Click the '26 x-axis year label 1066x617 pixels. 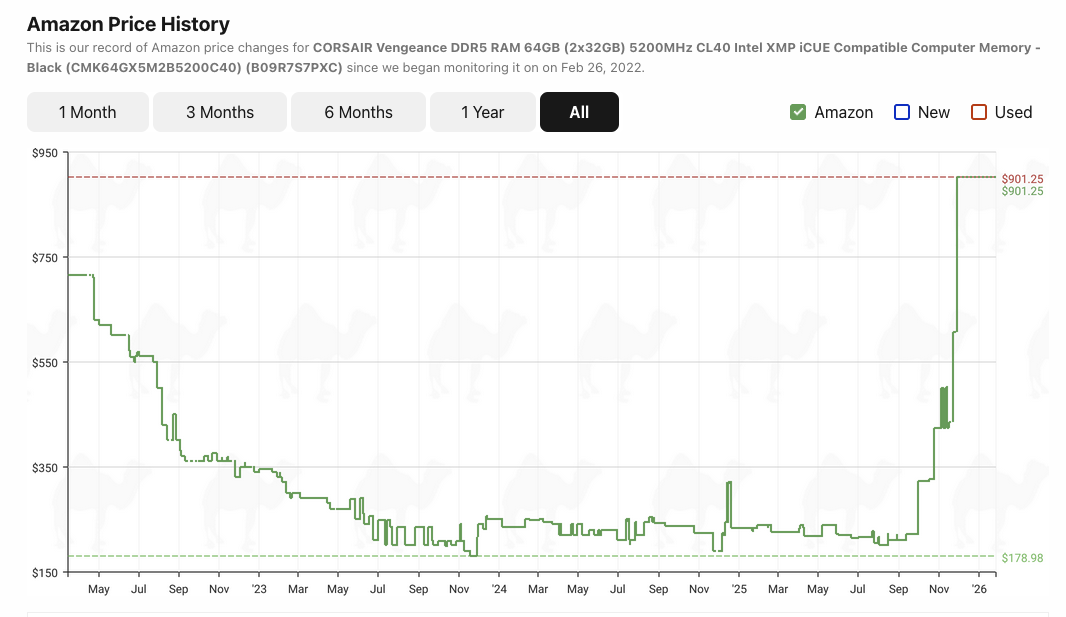click(979, 589)
